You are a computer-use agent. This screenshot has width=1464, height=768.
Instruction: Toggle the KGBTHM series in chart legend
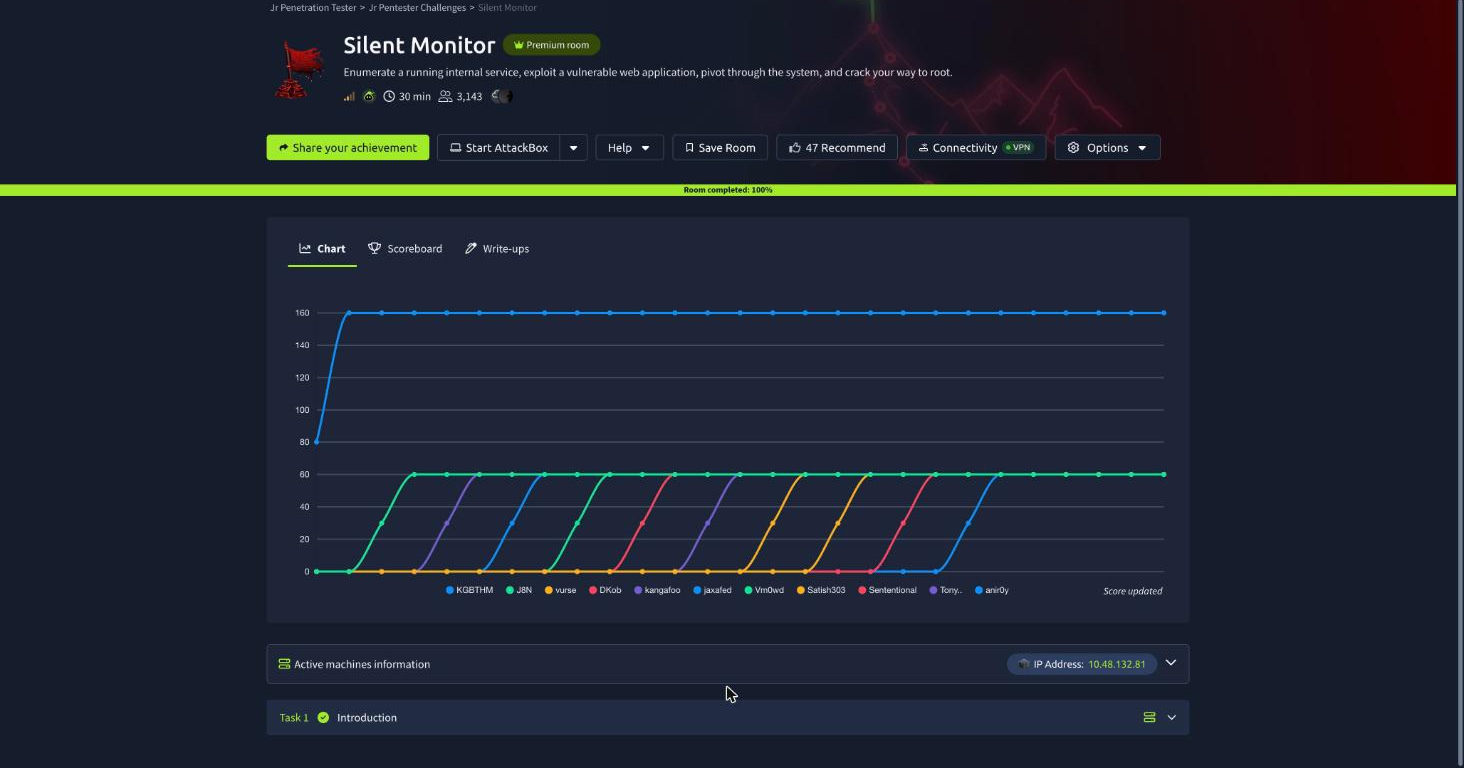coord(470,590)
